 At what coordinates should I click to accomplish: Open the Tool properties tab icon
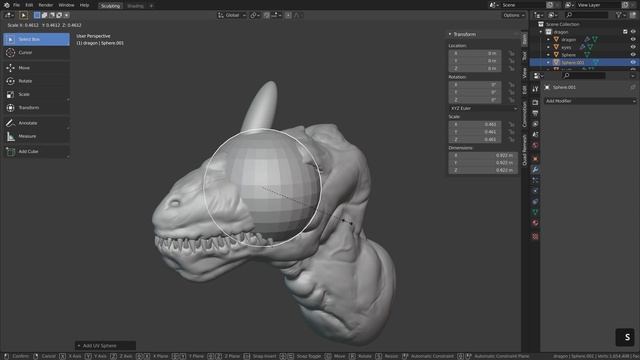pos(535,89)
